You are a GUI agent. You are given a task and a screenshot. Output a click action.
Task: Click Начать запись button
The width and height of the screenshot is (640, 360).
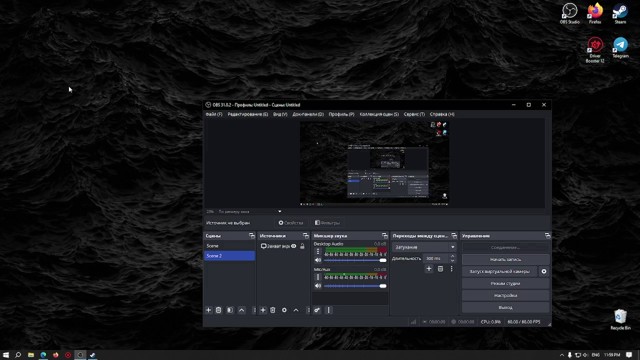tap(505, 260)
